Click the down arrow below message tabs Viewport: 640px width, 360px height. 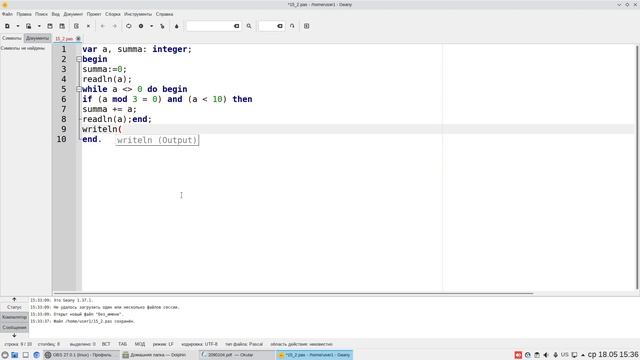click(14, 335)
